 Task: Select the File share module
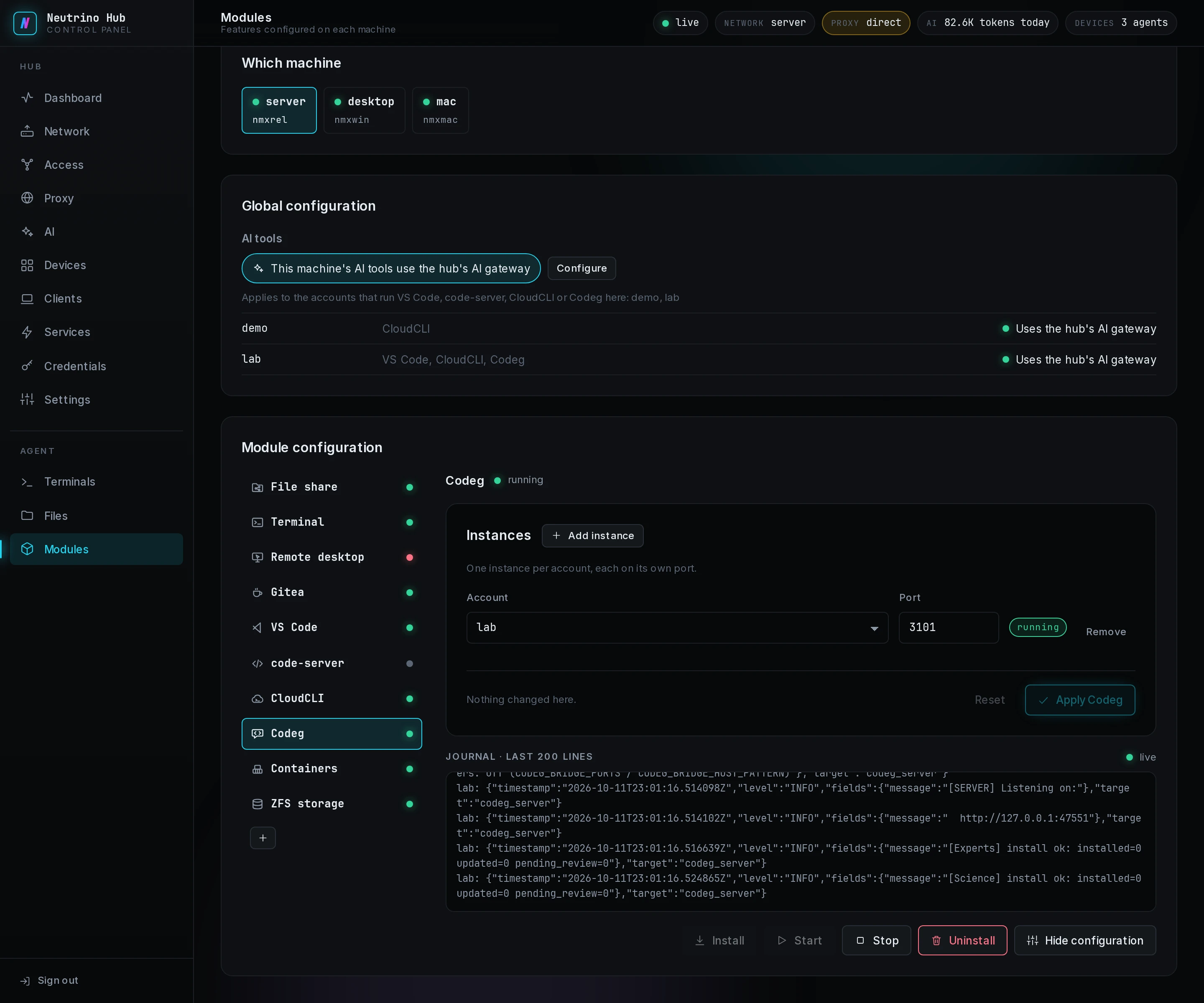(x=332, y=487)
